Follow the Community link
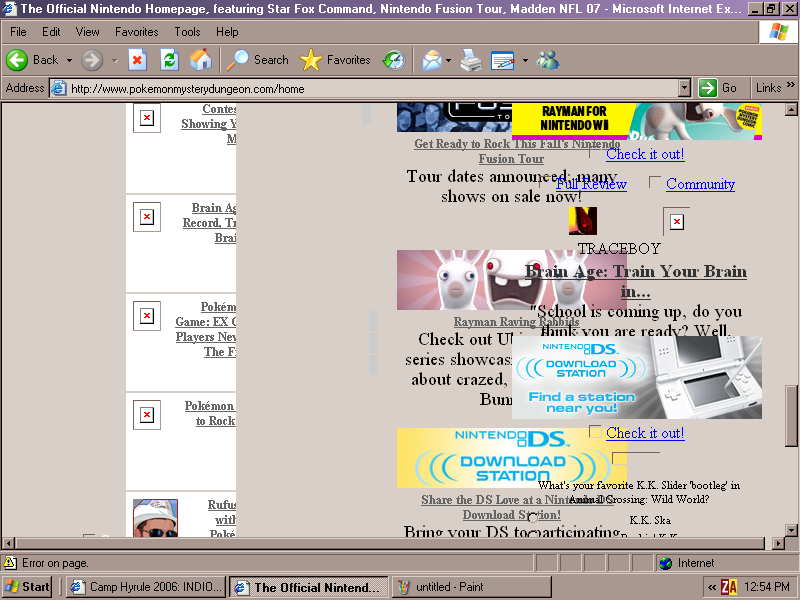The width and height of the screenshot is (800, 600). pyautogui.click(x=701, y=184)
